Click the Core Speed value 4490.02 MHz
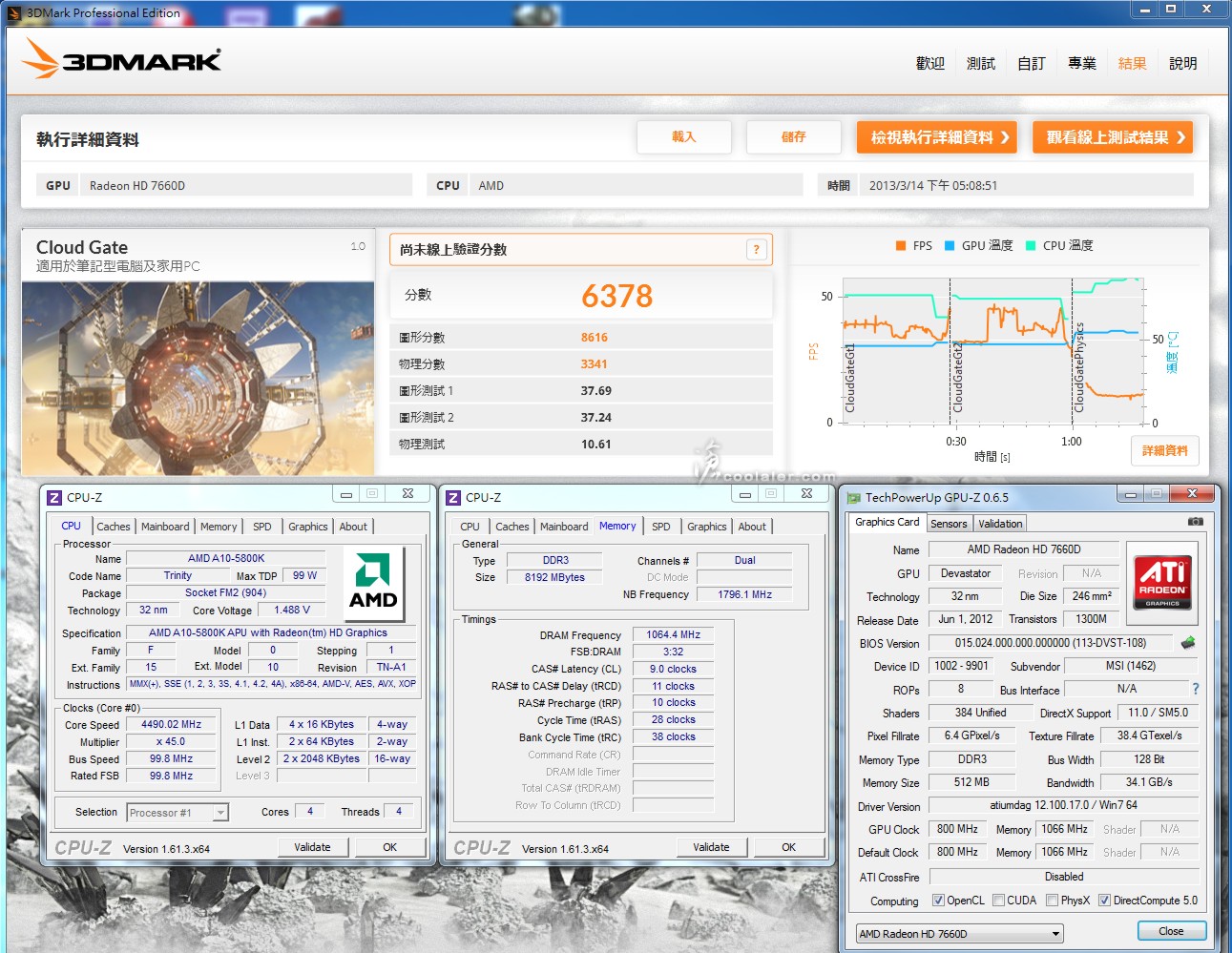The image size is (1232, 953). (172, 725)
